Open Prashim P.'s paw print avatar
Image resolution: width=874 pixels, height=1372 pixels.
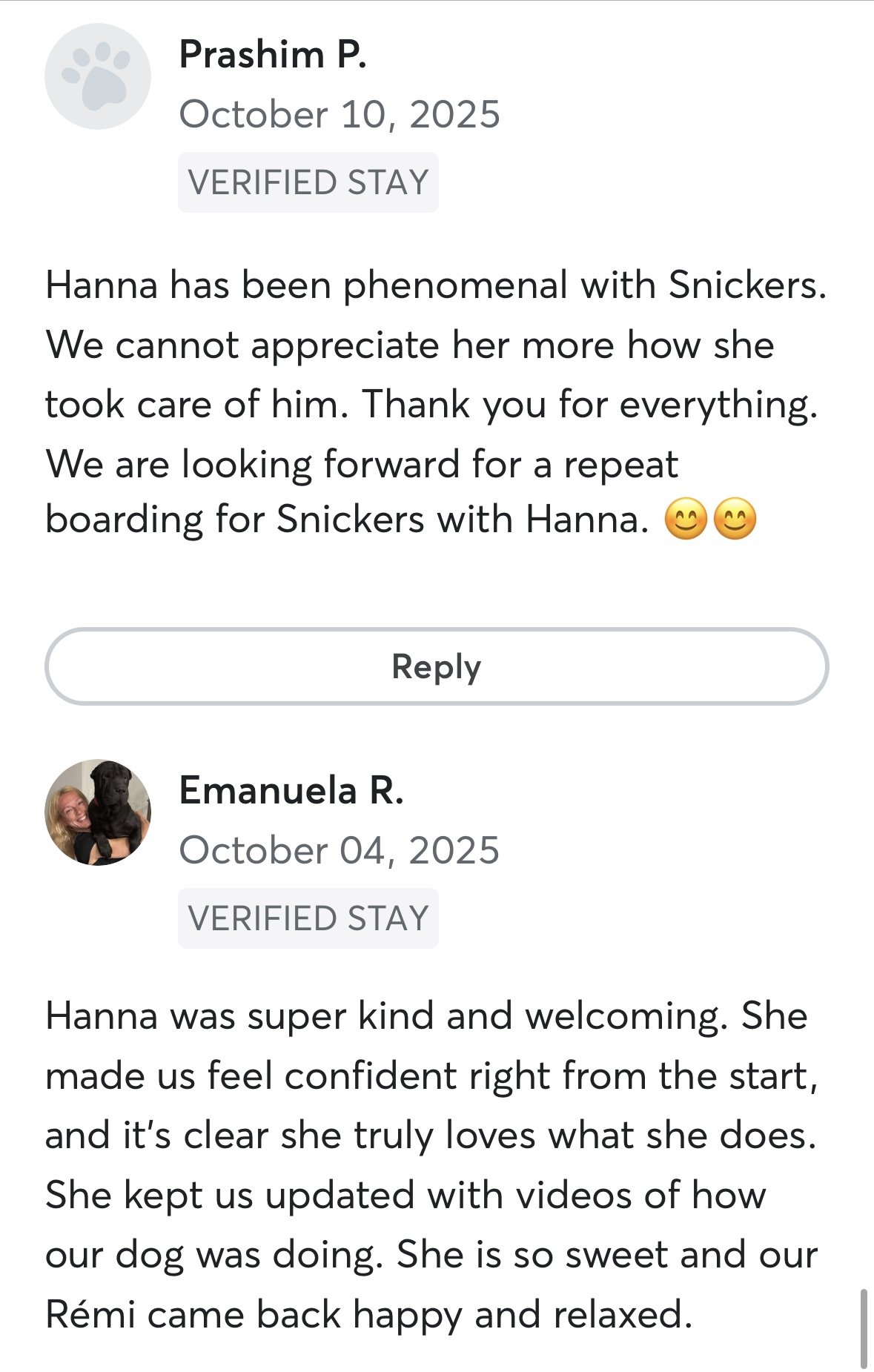98,76
